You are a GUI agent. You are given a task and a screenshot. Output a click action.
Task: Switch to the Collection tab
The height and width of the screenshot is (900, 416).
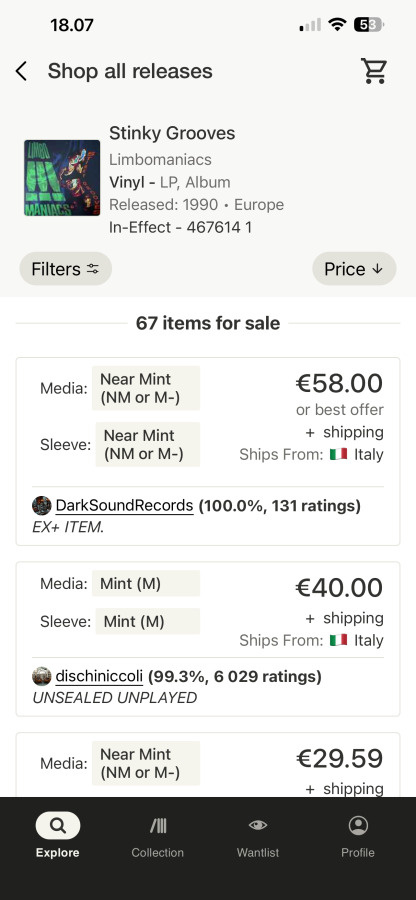point(157,835)
